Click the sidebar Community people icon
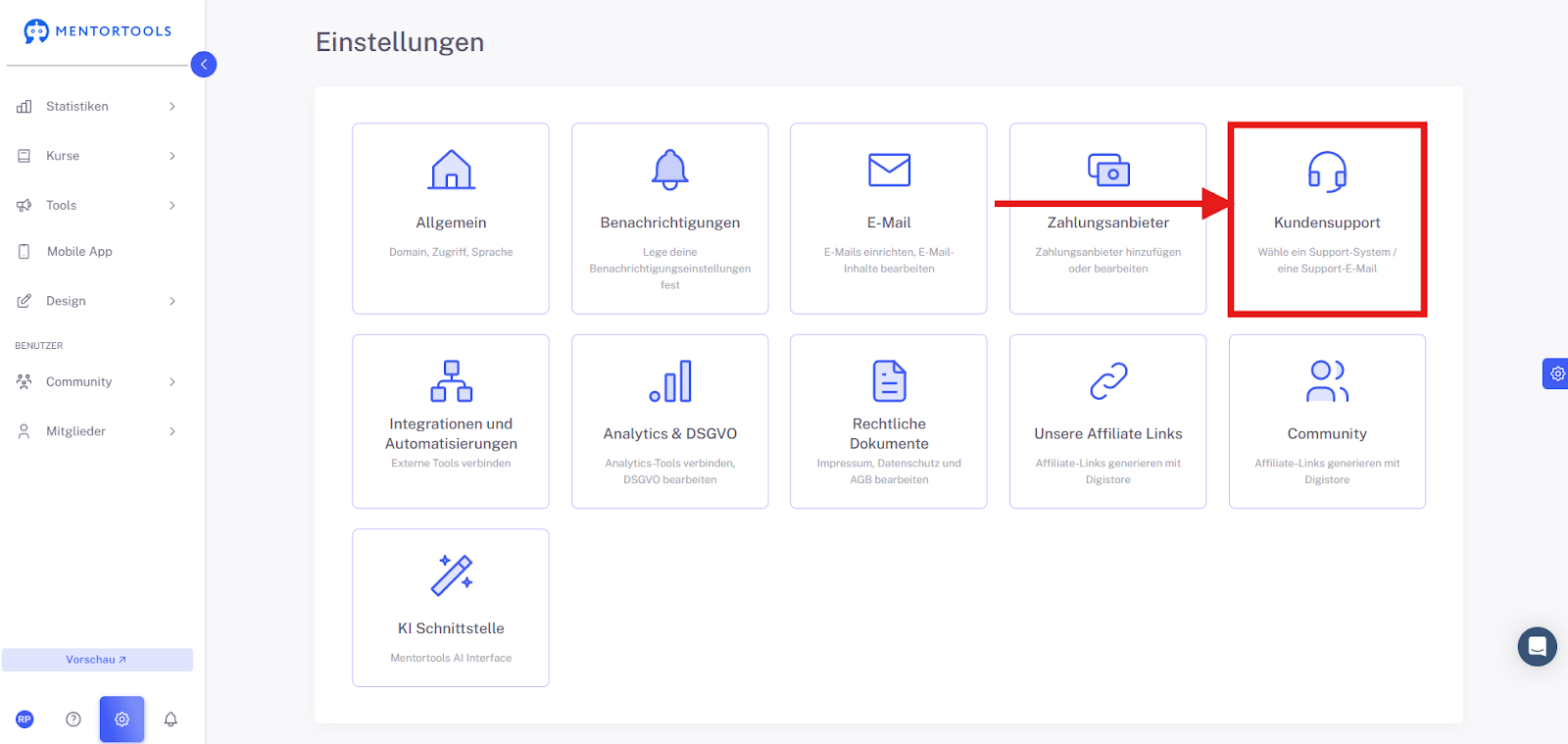 (24, 381)
